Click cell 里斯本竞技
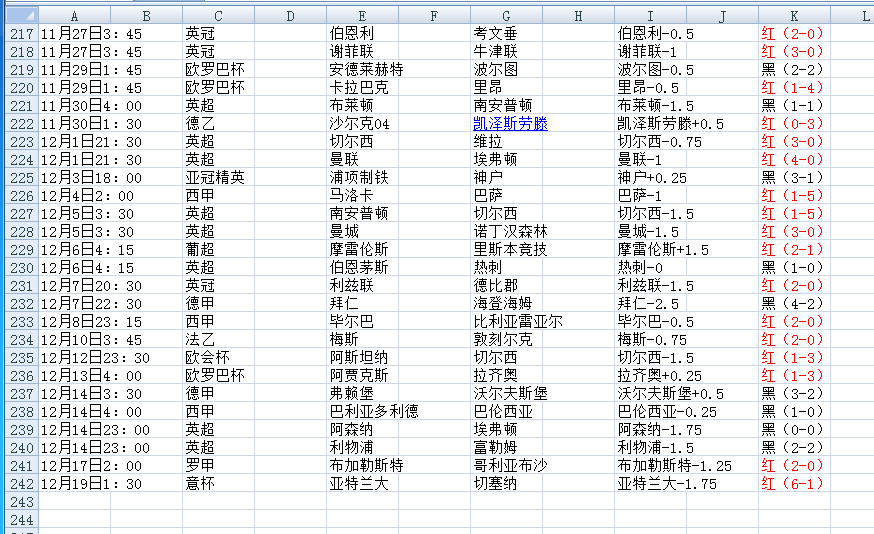The width and height of the screenshot is (874, 534). coord(510,250)
